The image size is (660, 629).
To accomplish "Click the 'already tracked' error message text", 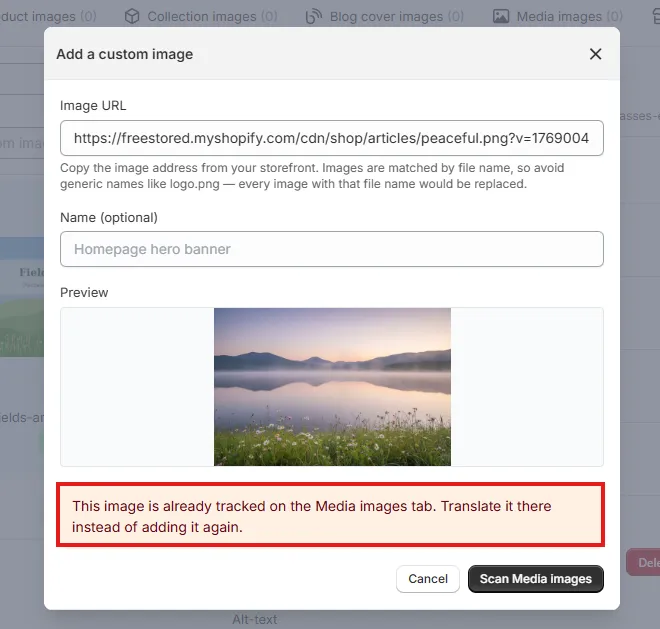I will pos(311,516).
